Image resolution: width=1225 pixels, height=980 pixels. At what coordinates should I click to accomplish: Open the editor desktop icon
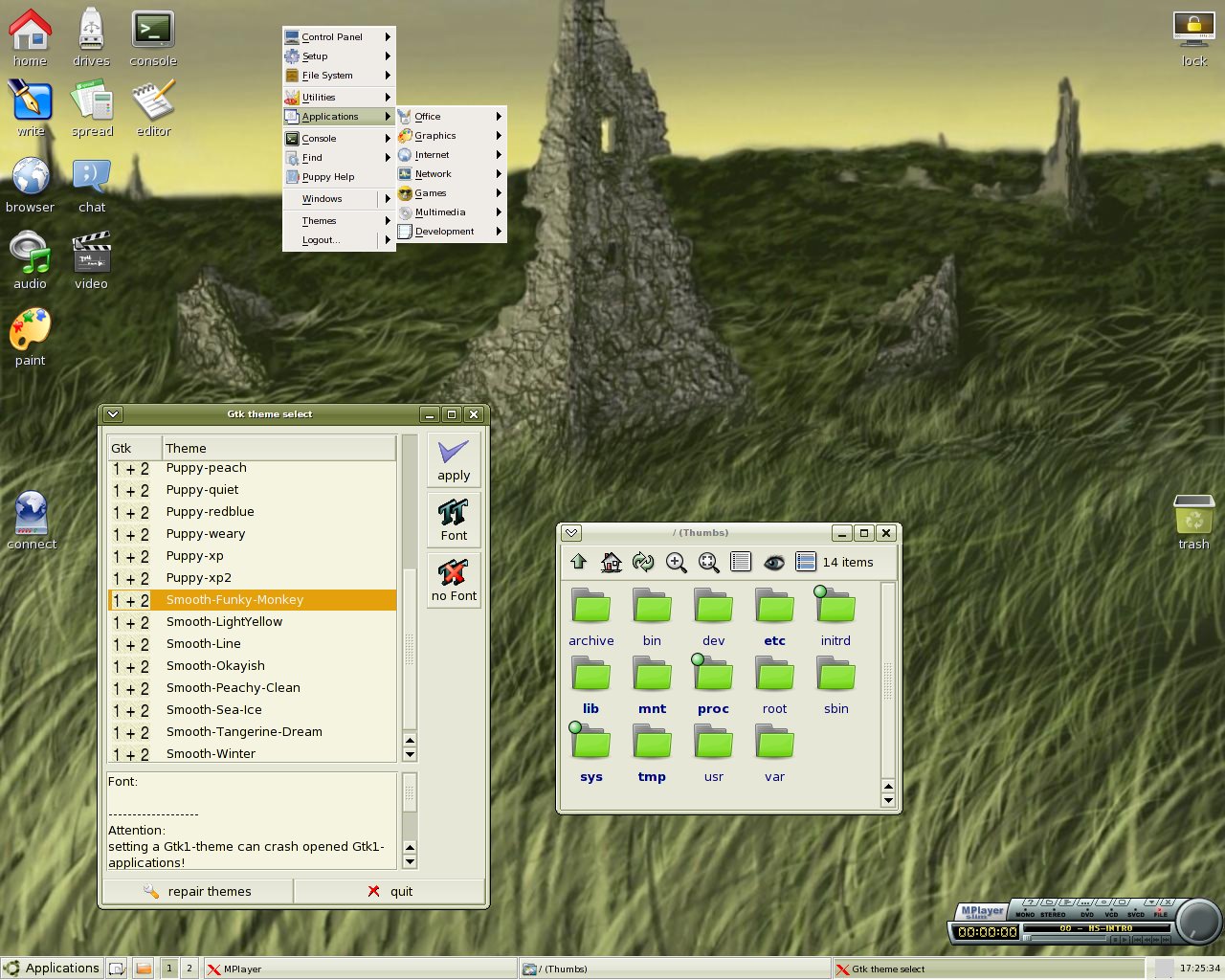tap(153, 107)
